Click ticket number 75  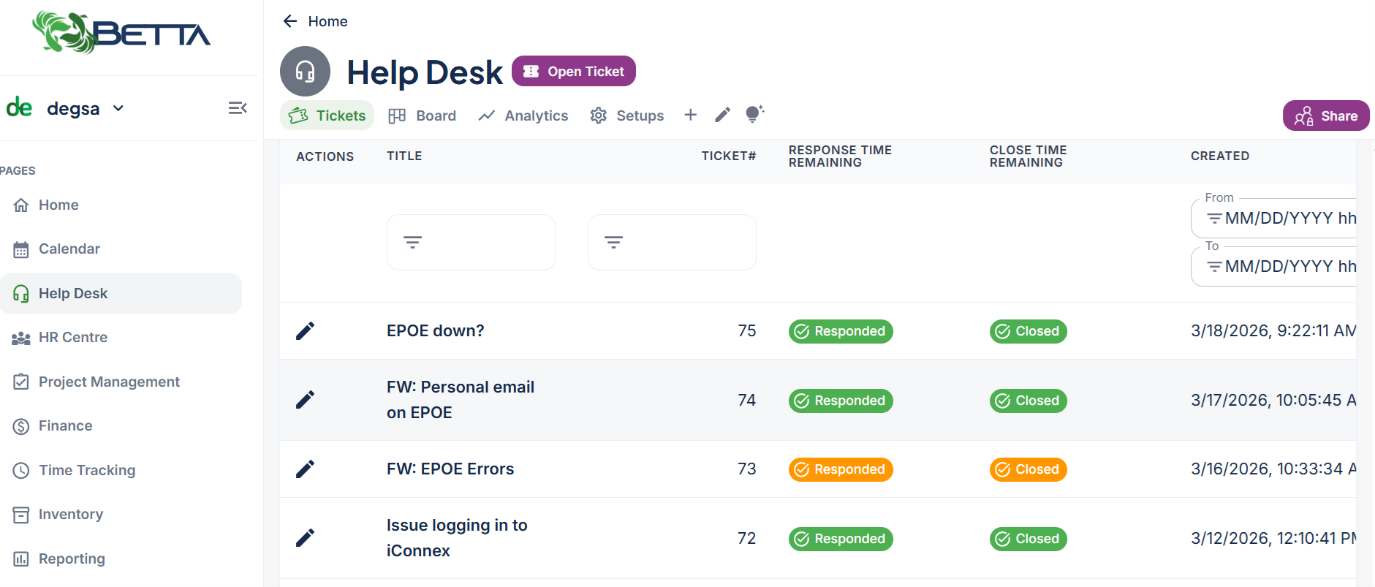pyautogui.click(x=747, y=331)
